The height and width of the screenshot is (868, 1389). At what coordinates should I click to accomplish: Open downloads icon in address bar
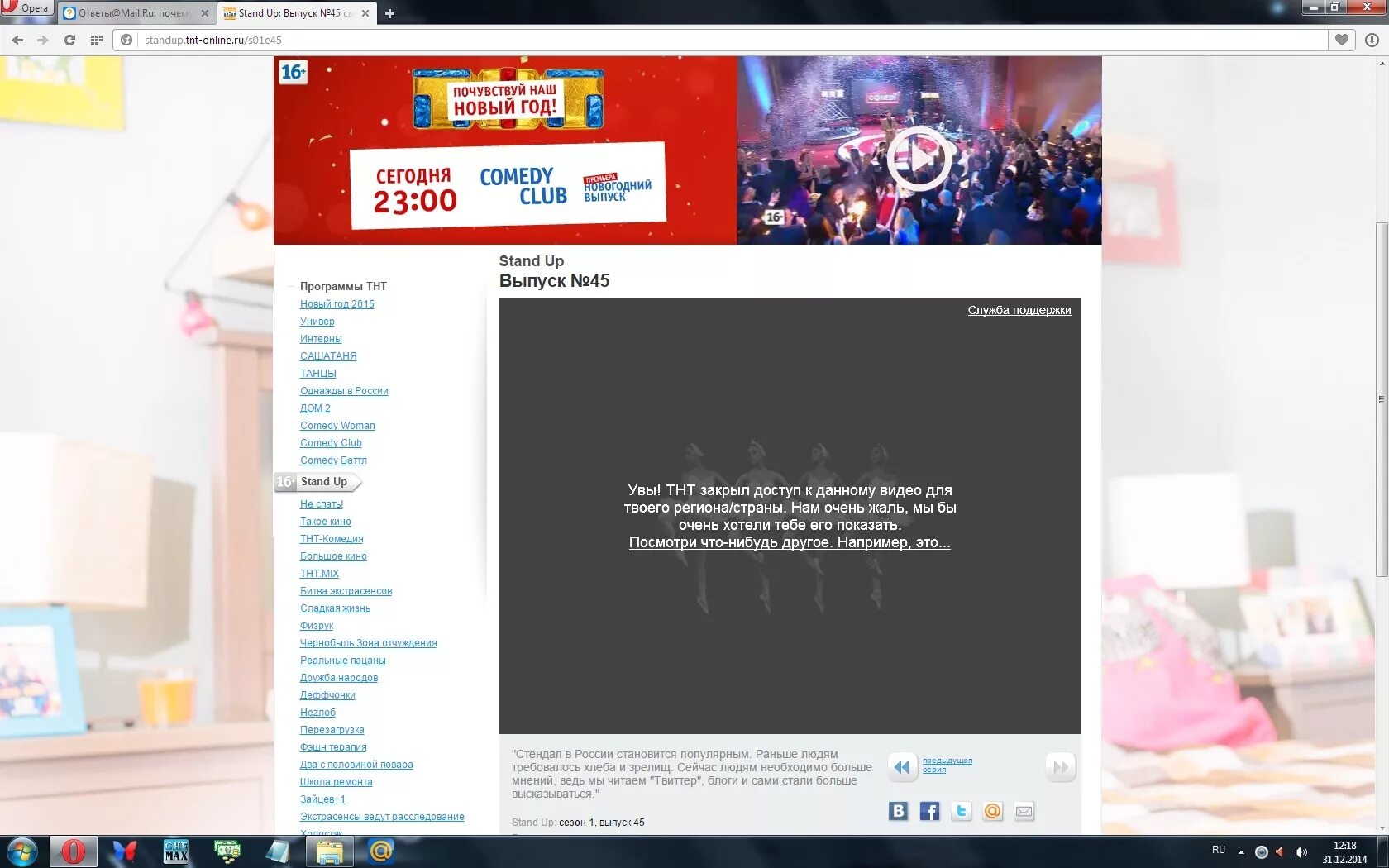(x=1372, y=40)
